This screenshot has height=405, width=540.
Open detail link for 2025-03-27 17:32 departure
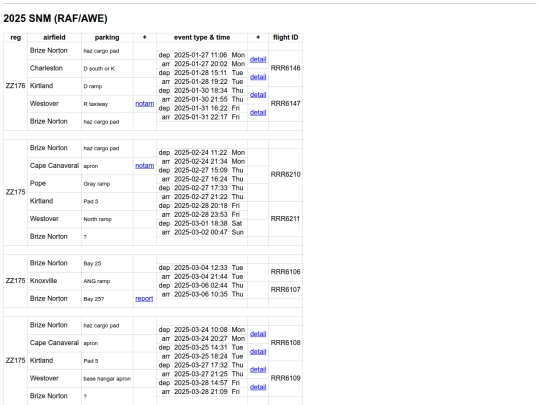click(258, 369)
